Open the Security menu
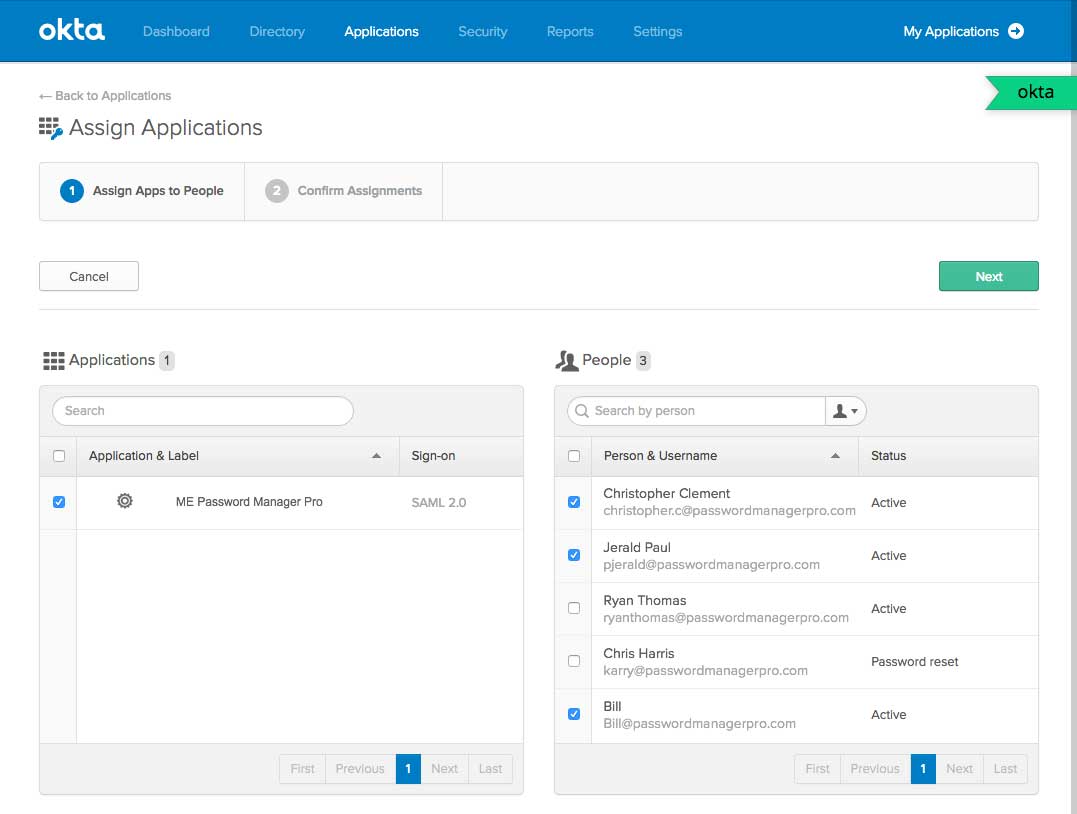Screen dimensions: 1077x814 tap(482, 31)
